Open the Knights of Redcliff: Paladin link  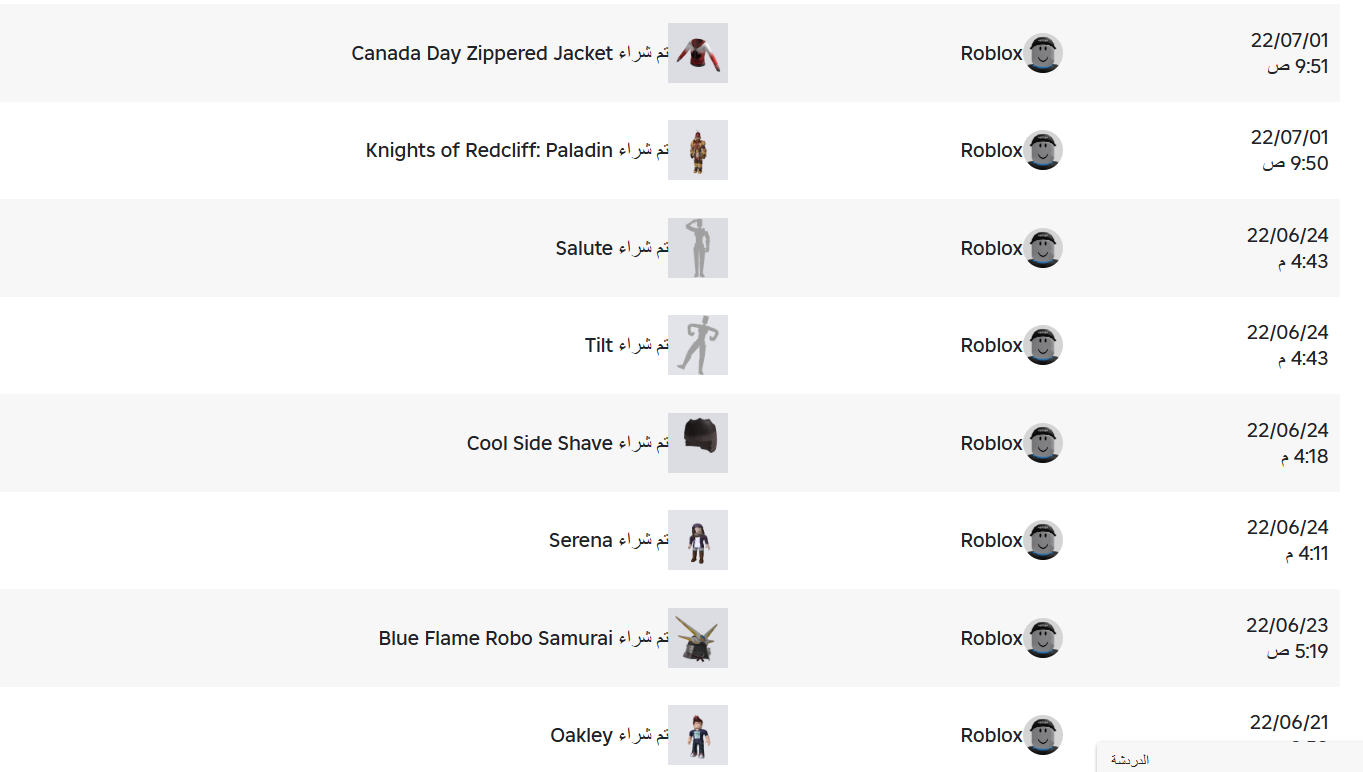tap(489, 151)
